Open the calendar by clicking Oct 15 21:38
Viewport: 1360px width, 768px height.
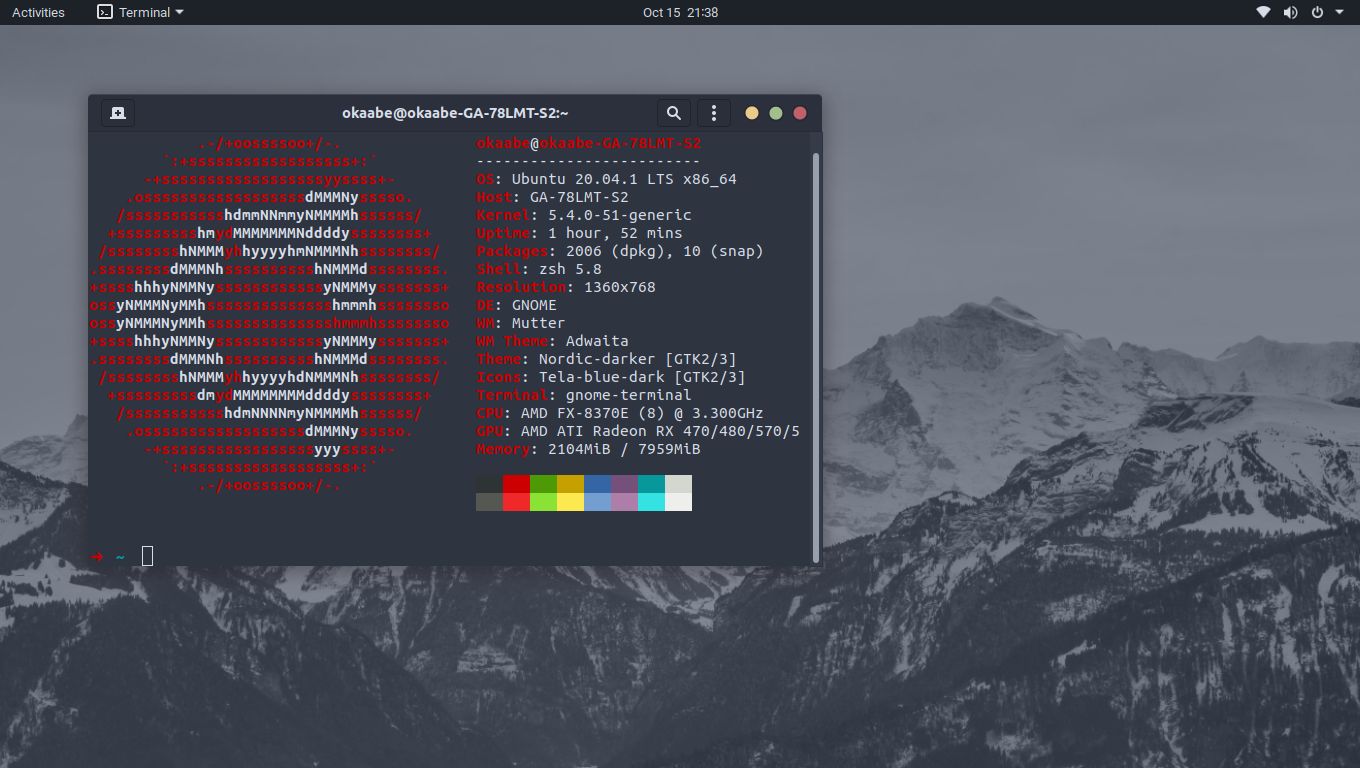coord(680,12)
